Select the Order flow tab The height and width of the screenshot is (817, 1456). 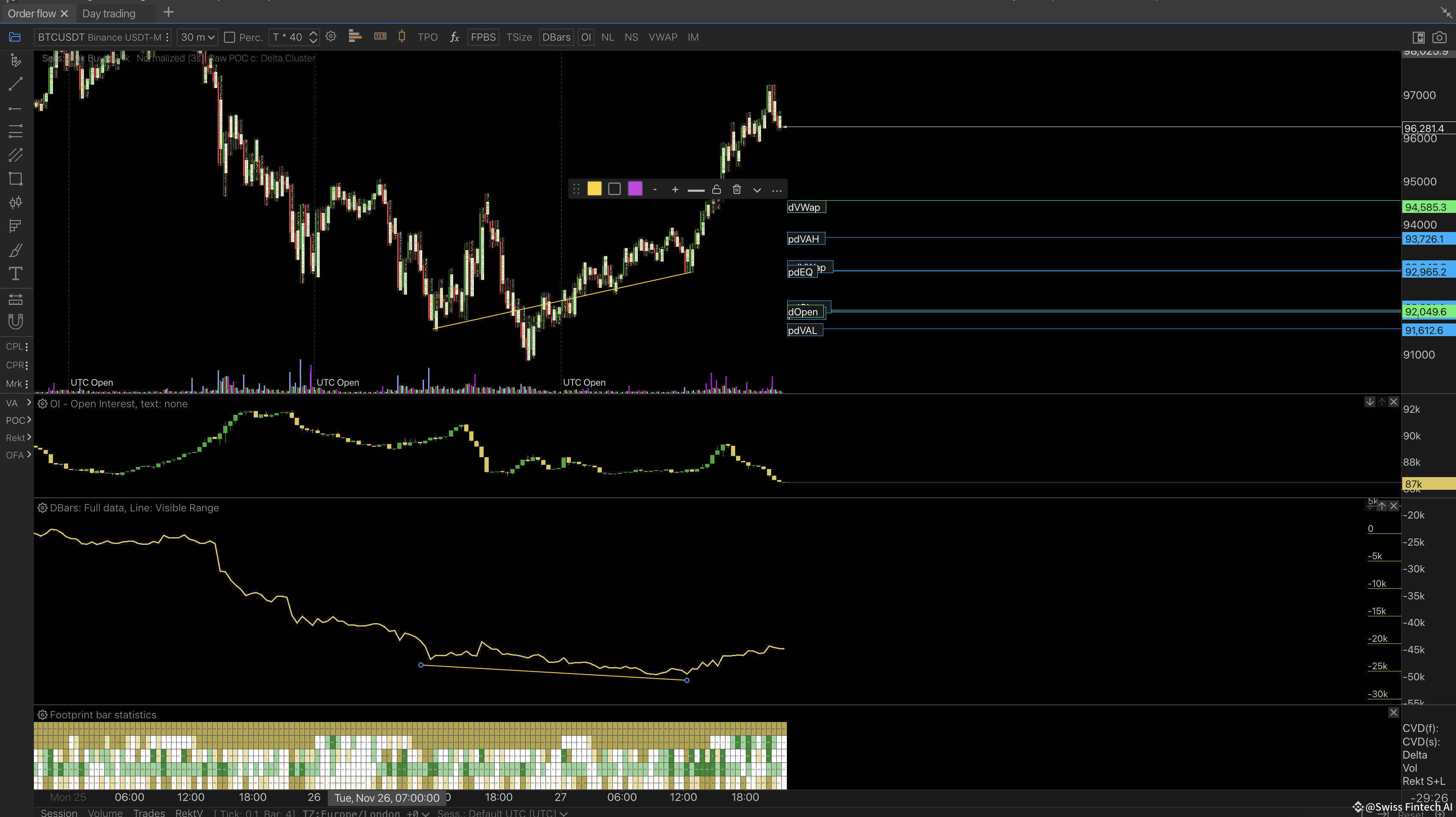[x=32, y=14]
